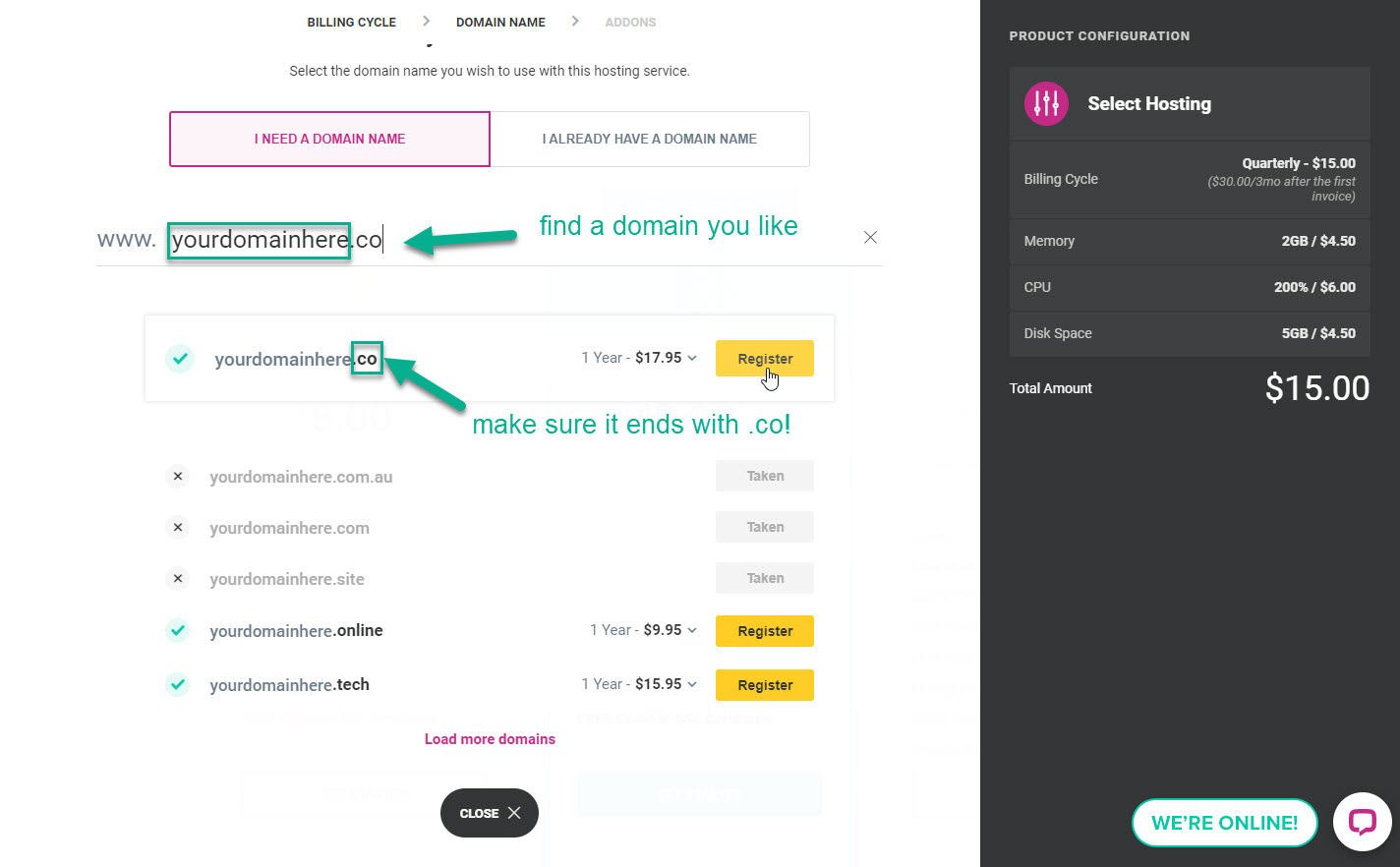Click the yourdomainhere.com.au domain name text
The width and height of the screenshot is (1400, 867).
[x=301, y=477]
